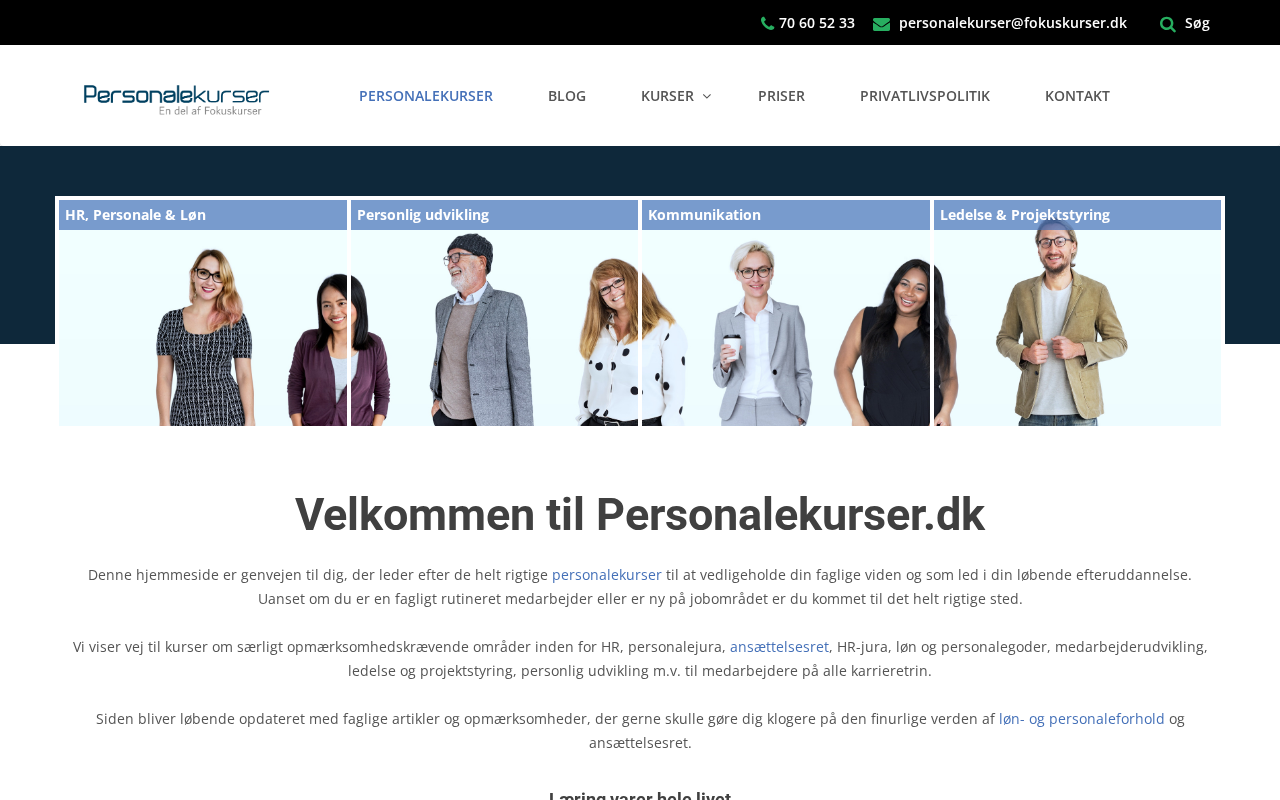
Task: Call phone number 70 60 52 33
Action: tap(817, 23)
